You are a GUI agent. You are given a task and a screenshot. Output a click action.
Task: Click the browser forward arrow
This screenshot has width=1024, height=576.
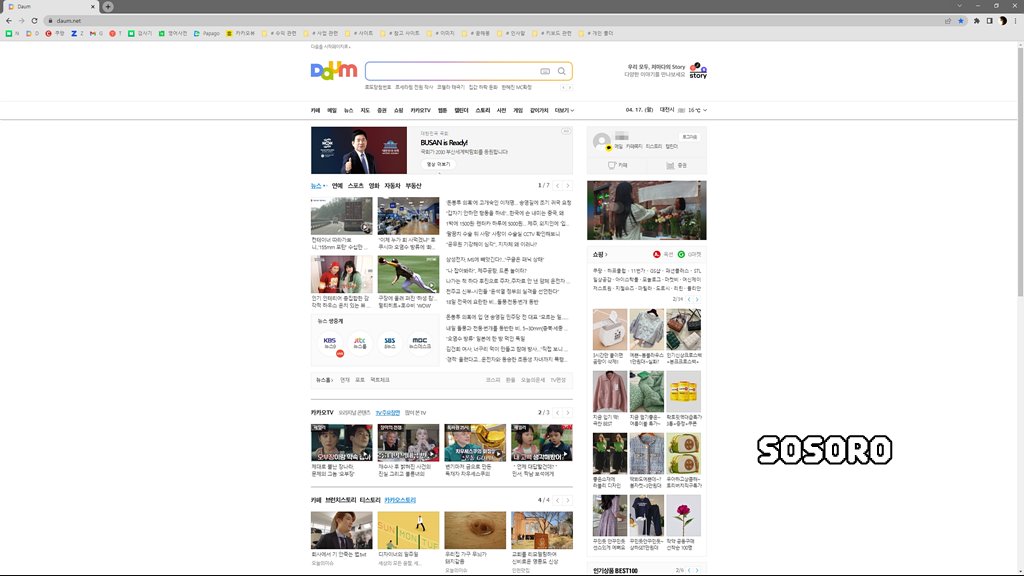coord(22,20)
